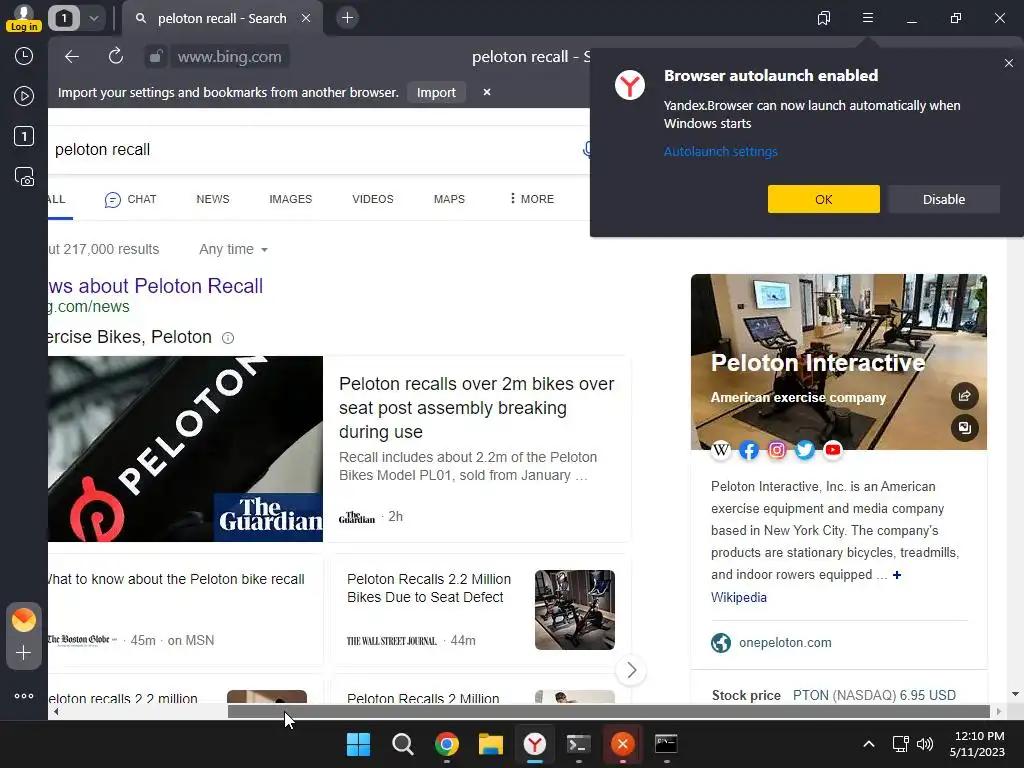
Task: Open a new browser tab
Action: click(347, 18)
